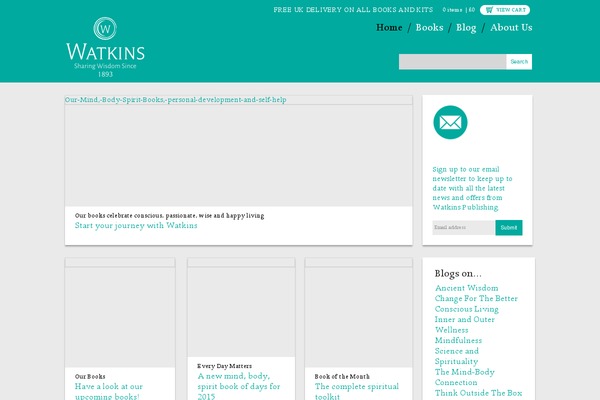The image size is (600, 400).
Task: Open The complete spiritual toolkit link
Action: 357,391
